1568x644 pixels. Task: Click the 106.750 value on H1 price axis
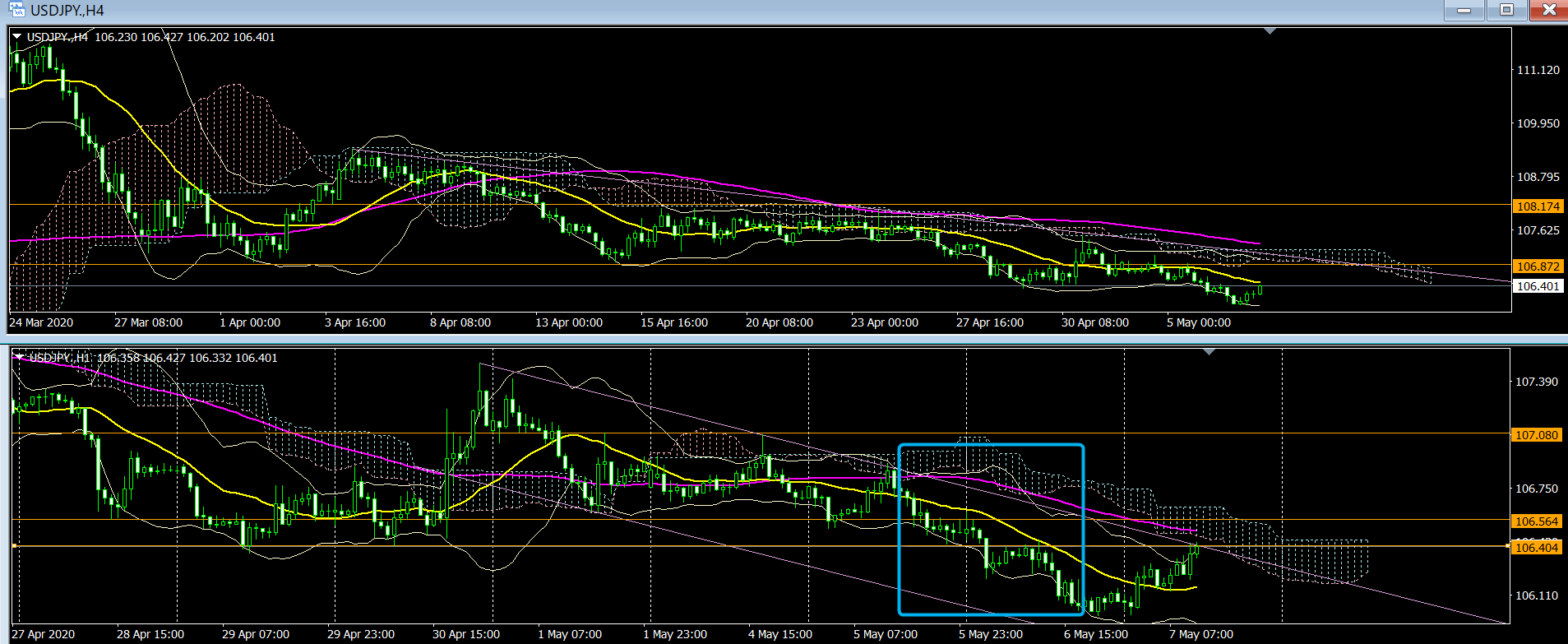click(x=1537, y=489)
